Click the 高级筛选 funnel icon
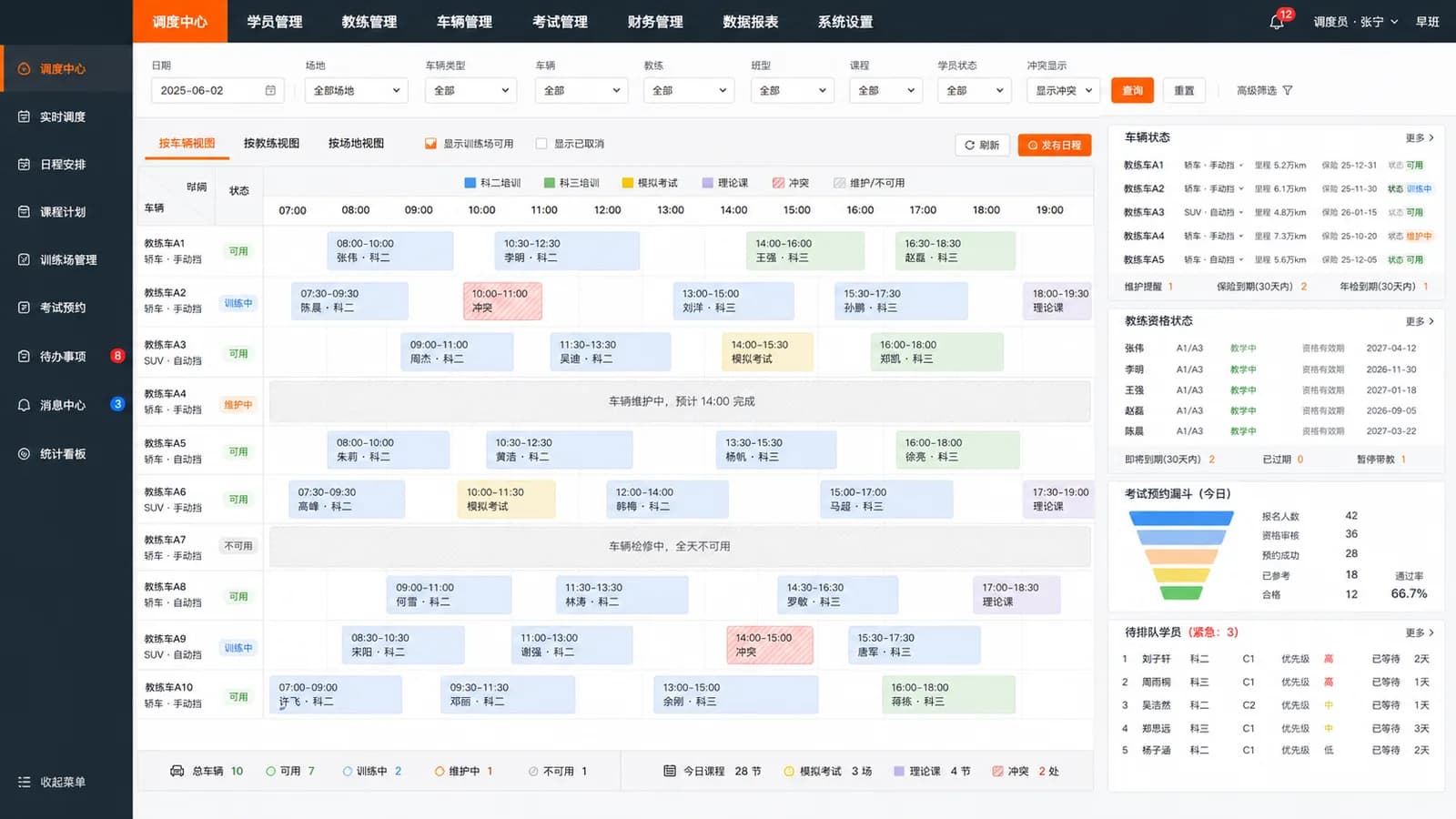 [1287, 90]
